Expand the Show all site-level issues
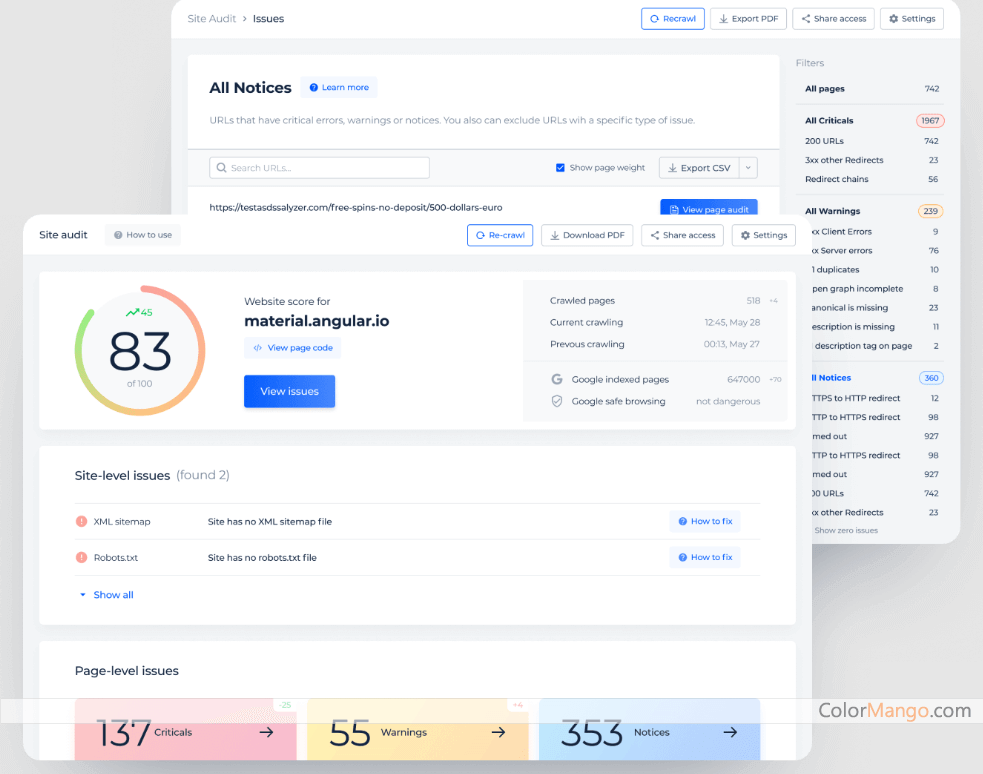The width and height of the screenshot is (983, 774). 107,595
